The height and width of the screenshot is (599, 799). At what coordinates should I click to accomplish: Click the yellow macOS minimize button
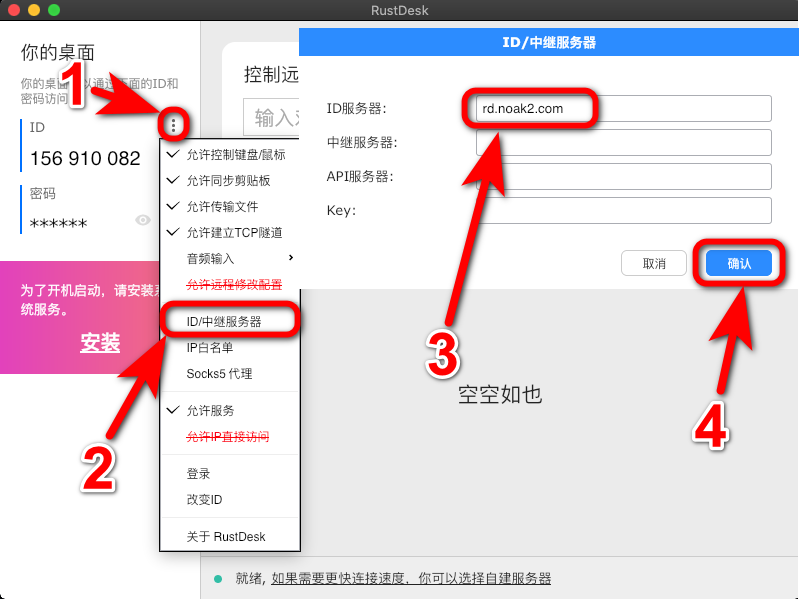[x=34, y=10]
